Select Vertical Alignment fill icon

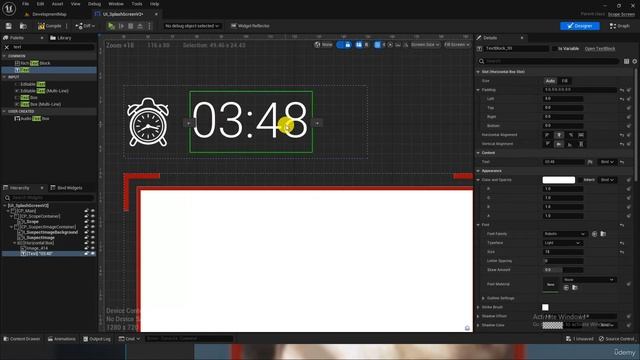point(581,144)
